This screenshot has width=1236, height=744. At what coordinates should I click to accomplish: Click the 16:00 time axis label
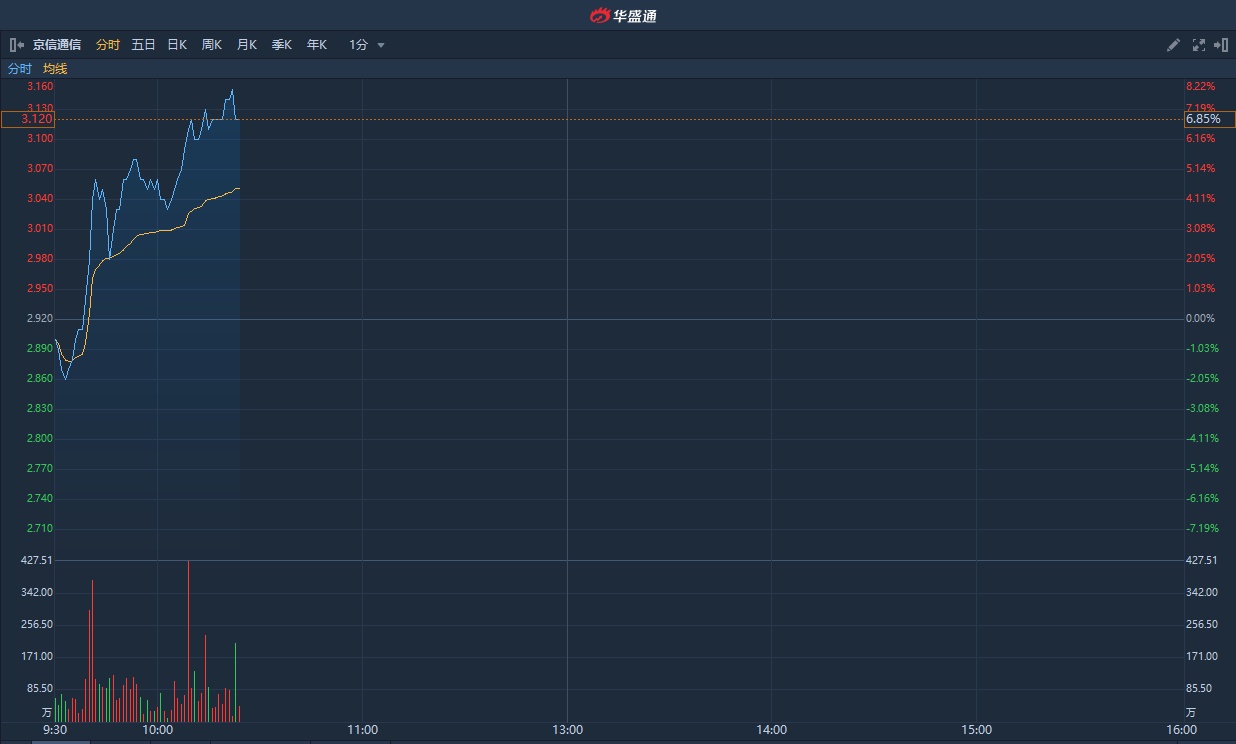1182,730
